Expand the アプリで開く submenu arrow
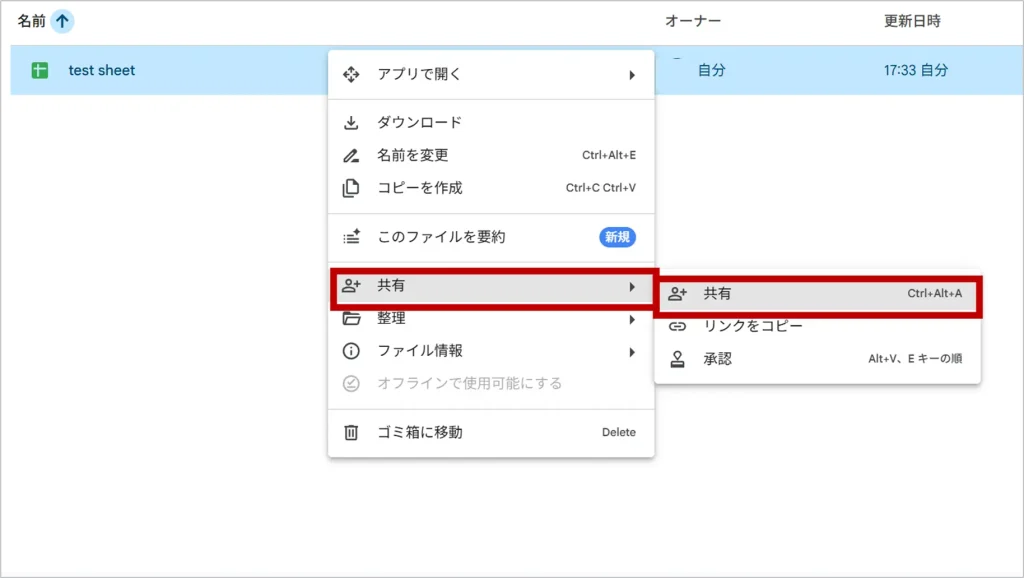 632,75
